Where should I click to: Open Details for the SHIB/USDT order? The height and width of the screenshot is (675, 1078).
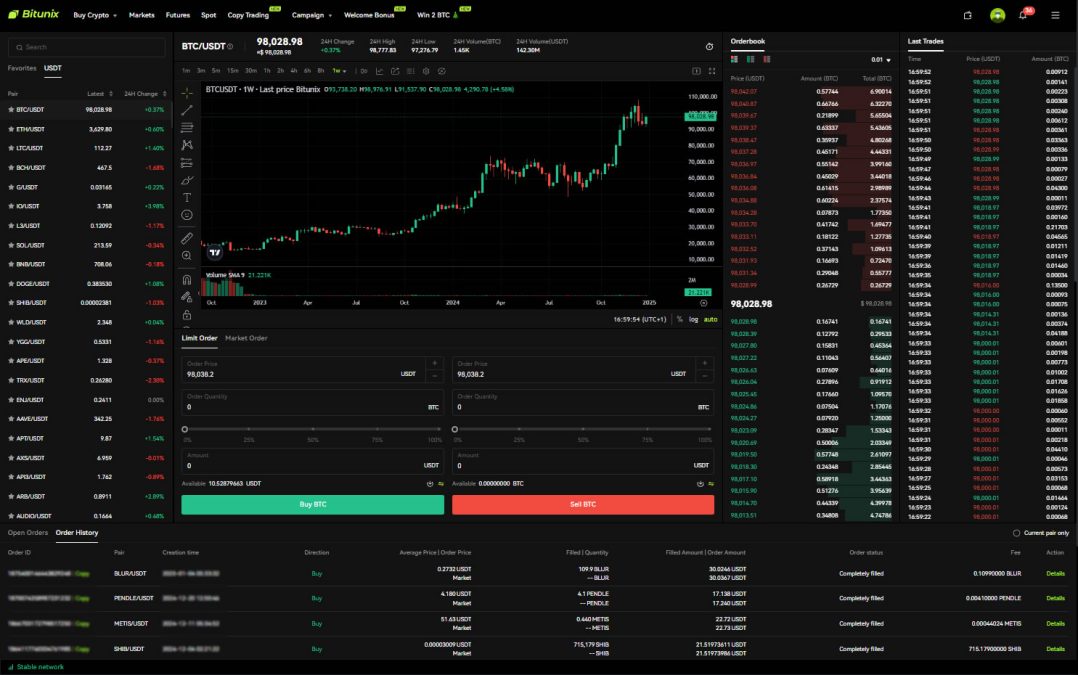pos(1055,649)
